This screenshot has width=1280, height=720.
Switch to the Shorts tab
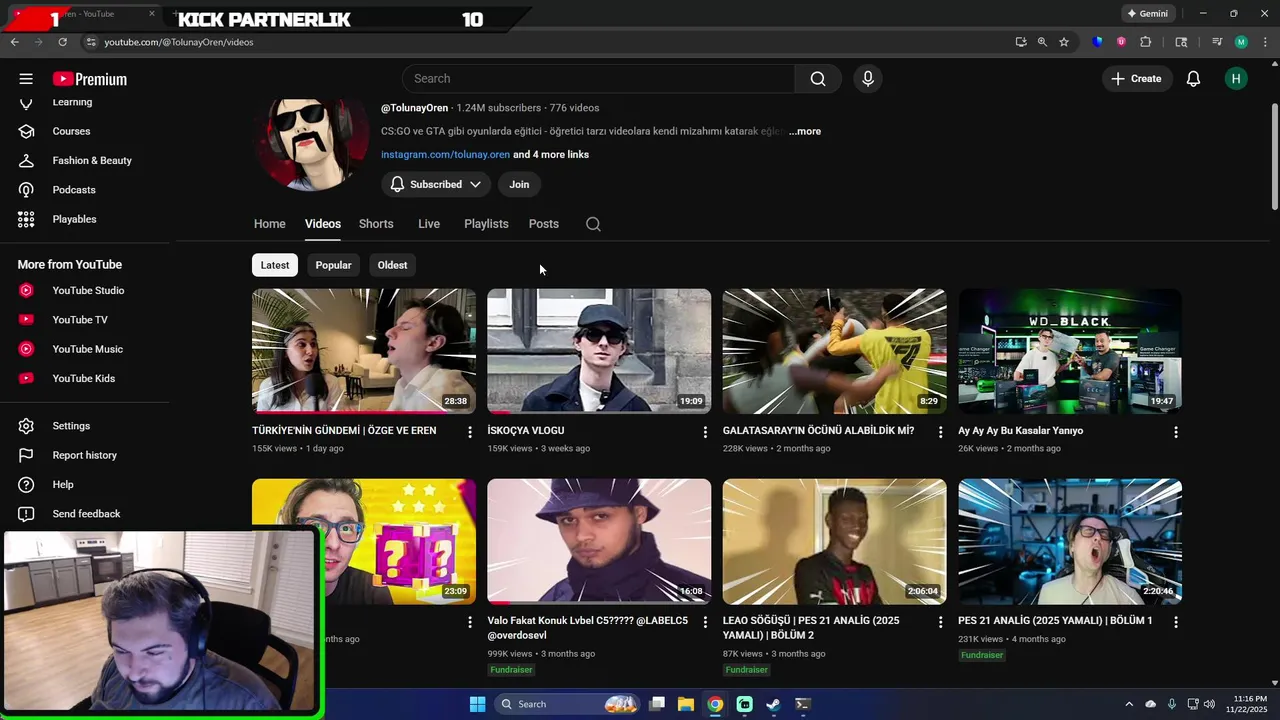tap(376, 224)
